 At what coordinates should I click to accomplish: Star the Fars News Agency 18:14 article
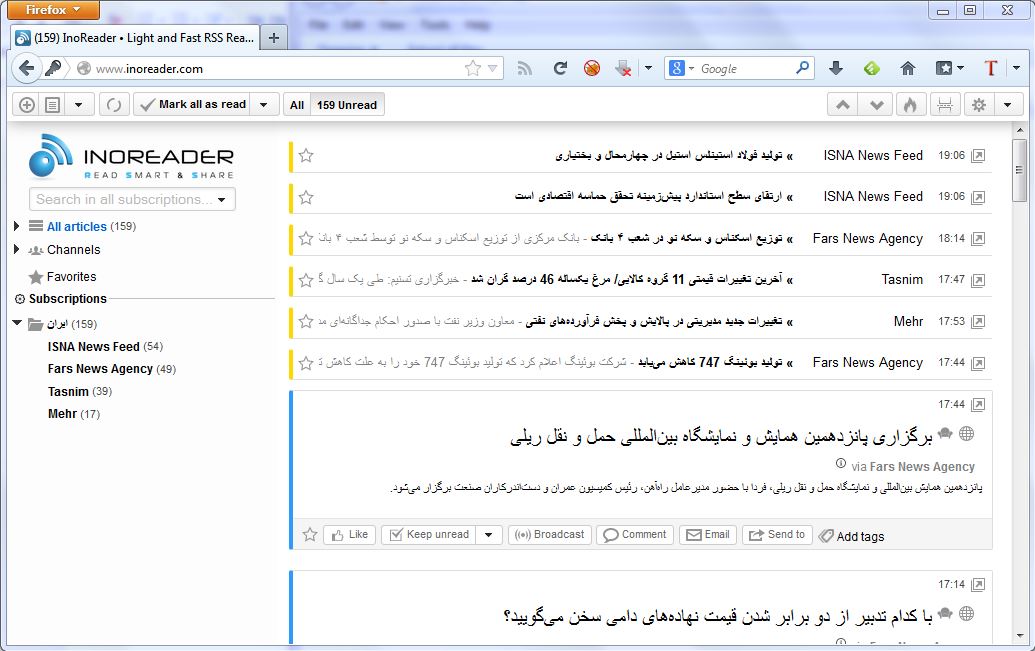click(x=306, y=238)
